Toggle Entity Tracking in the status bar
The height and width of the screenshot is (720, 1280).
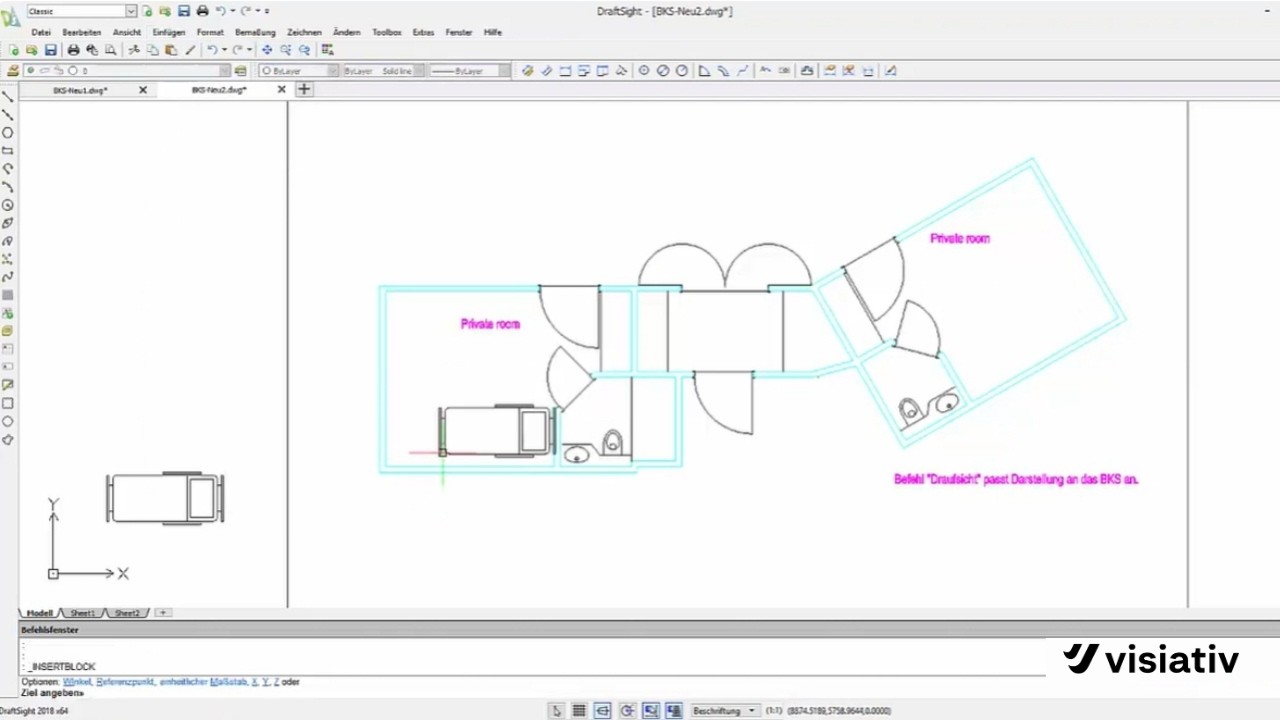point(674,711)
